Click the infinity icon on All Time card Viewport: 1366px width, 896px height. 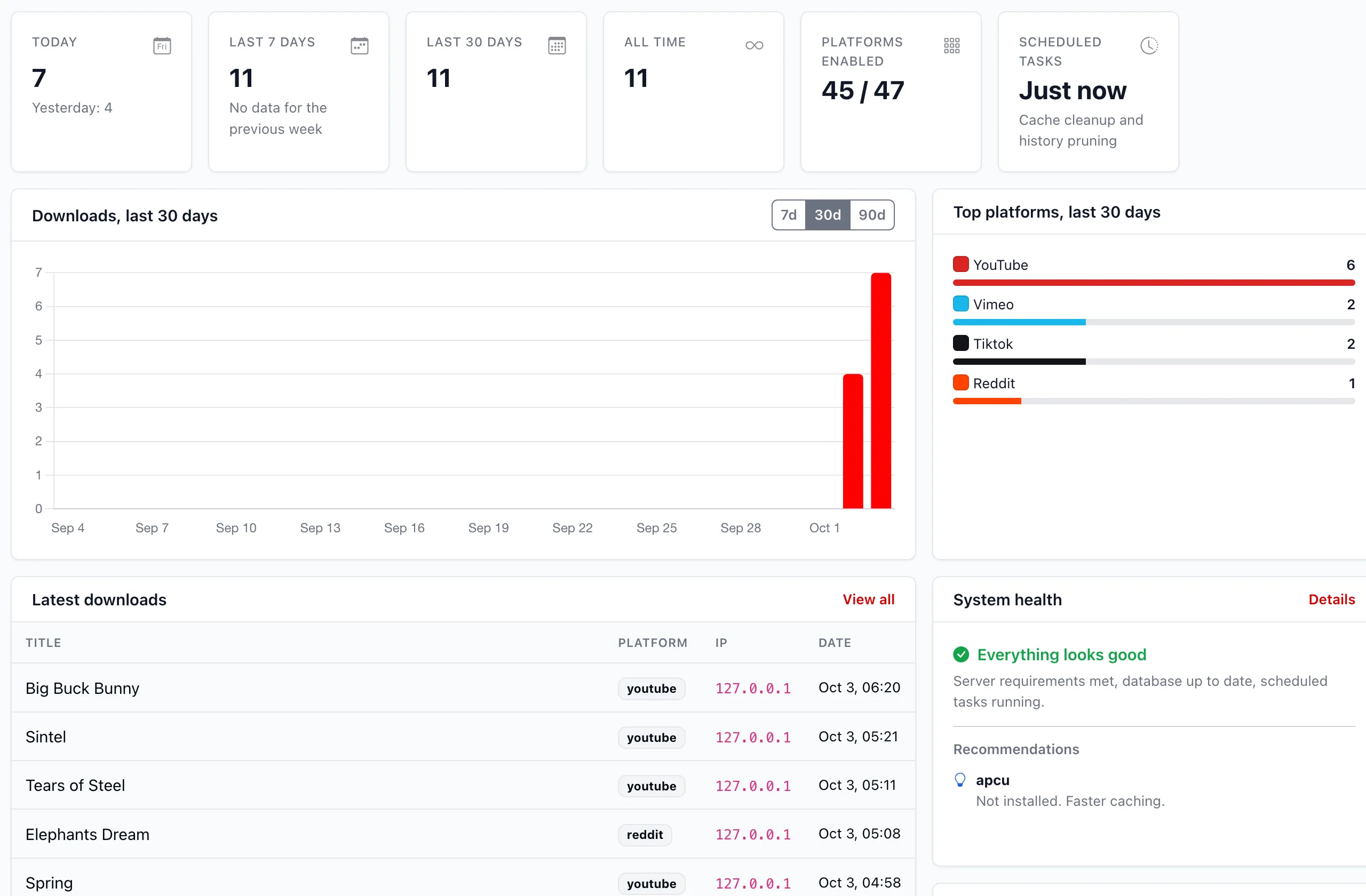[754, 45]
